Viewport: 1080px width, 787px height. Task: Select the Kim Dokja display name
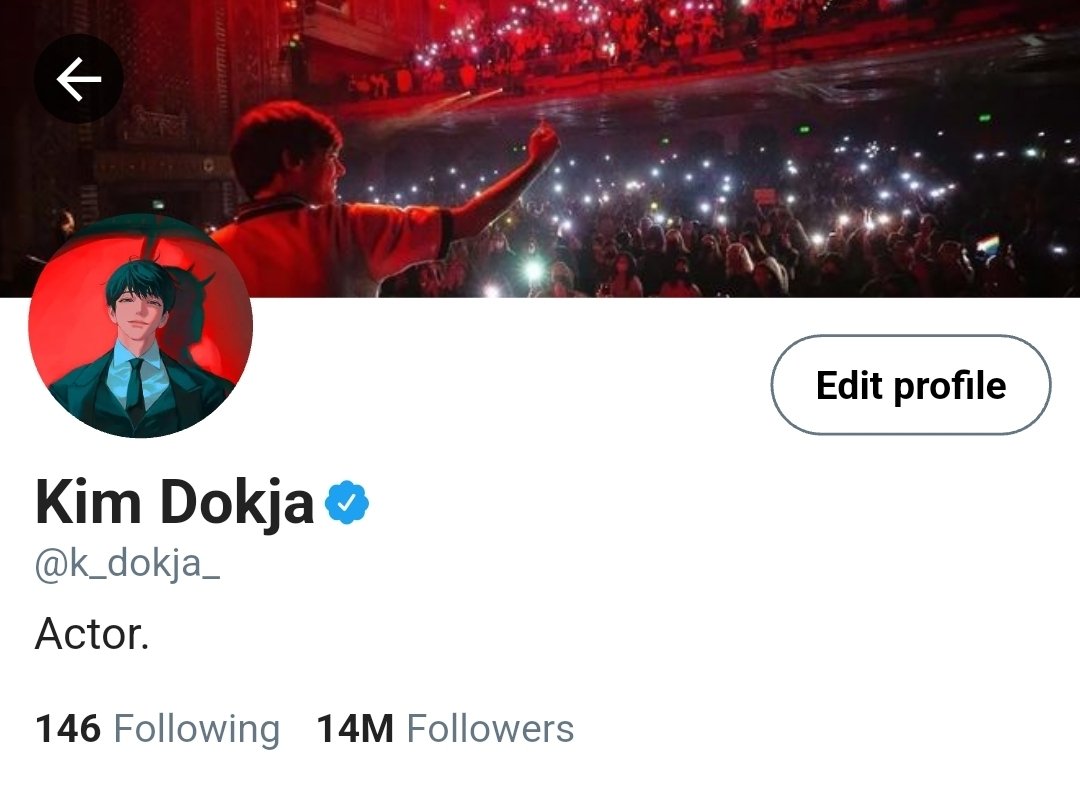click(174, 503)
